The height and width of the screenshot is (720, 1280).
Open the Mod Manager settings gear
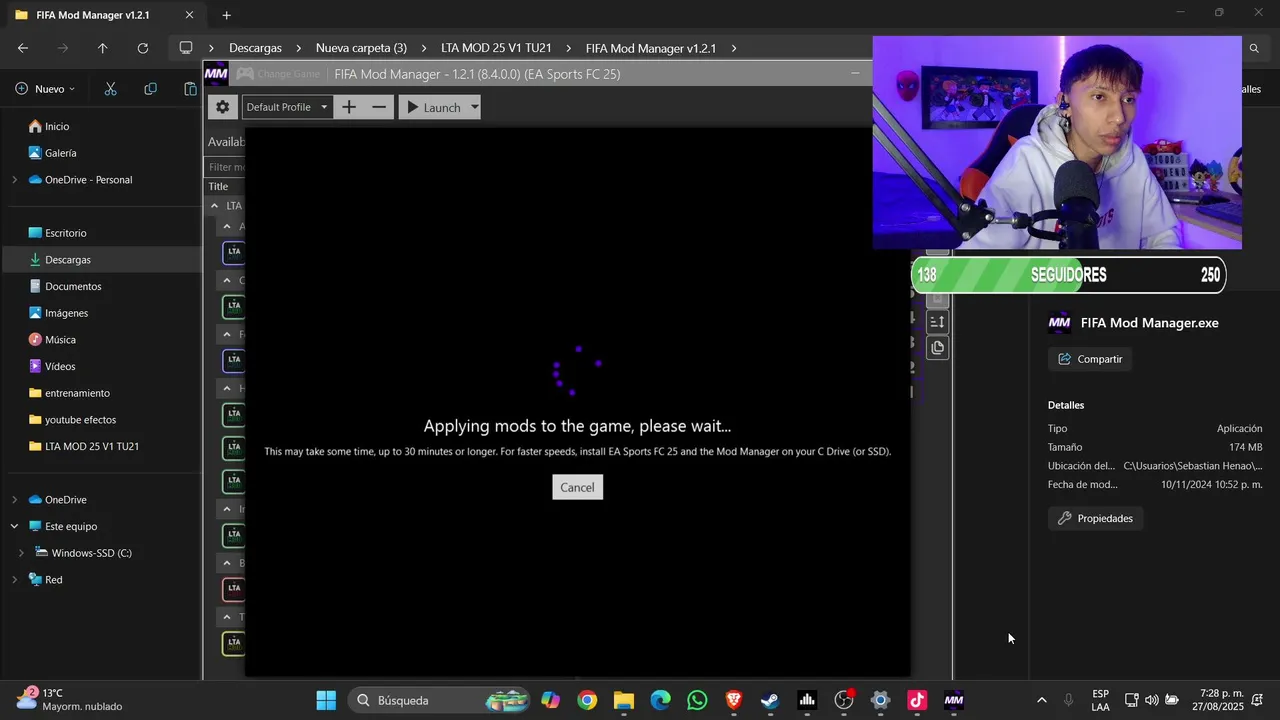pos(222,107)
